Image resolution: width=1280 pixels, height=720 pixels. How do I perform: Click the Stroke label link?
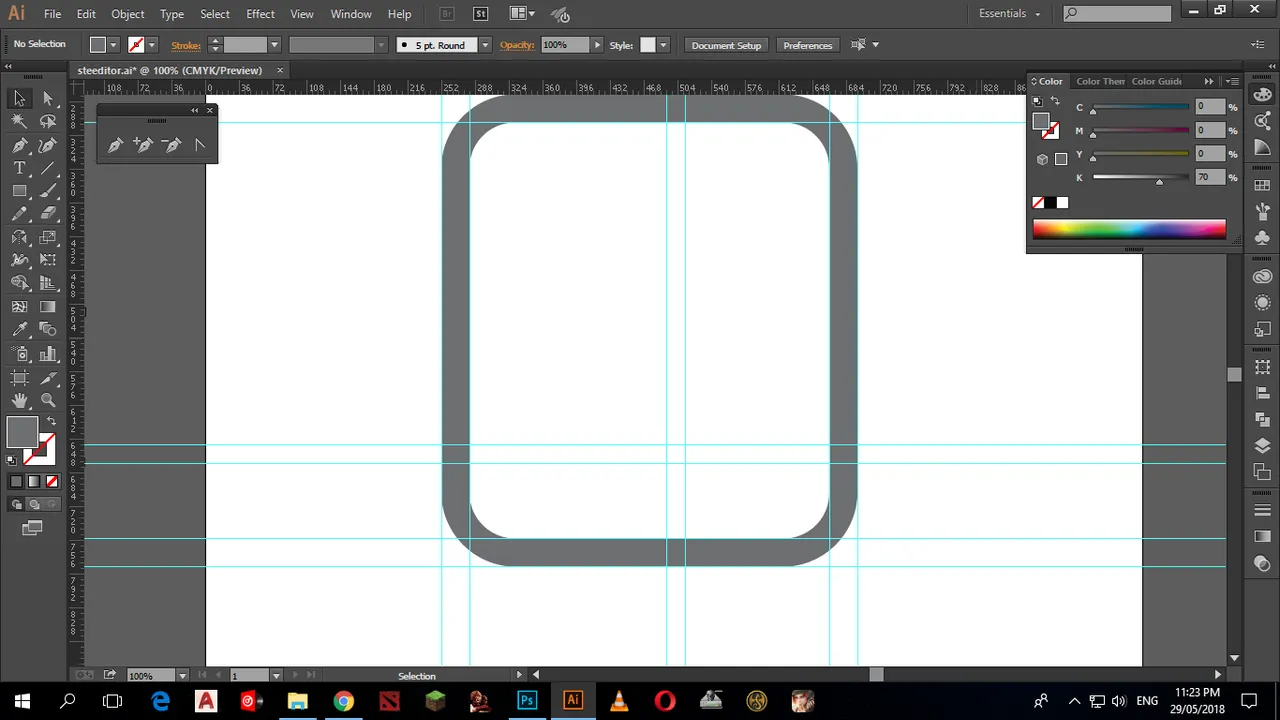point(186,45)
